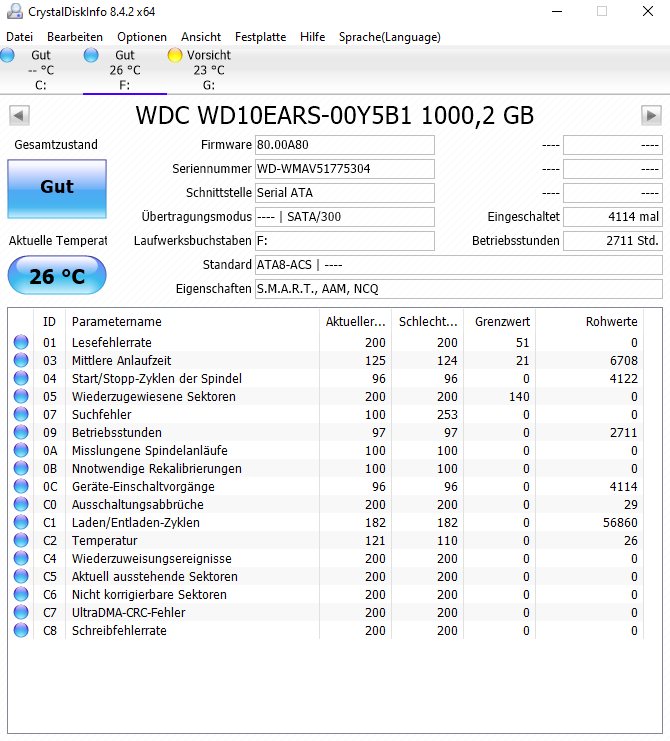Screen dimensions: 670x741
Task: Click status orb for Ausschaltungsabbrüche row
Action: pyautogui.click(x=21, y=504)
